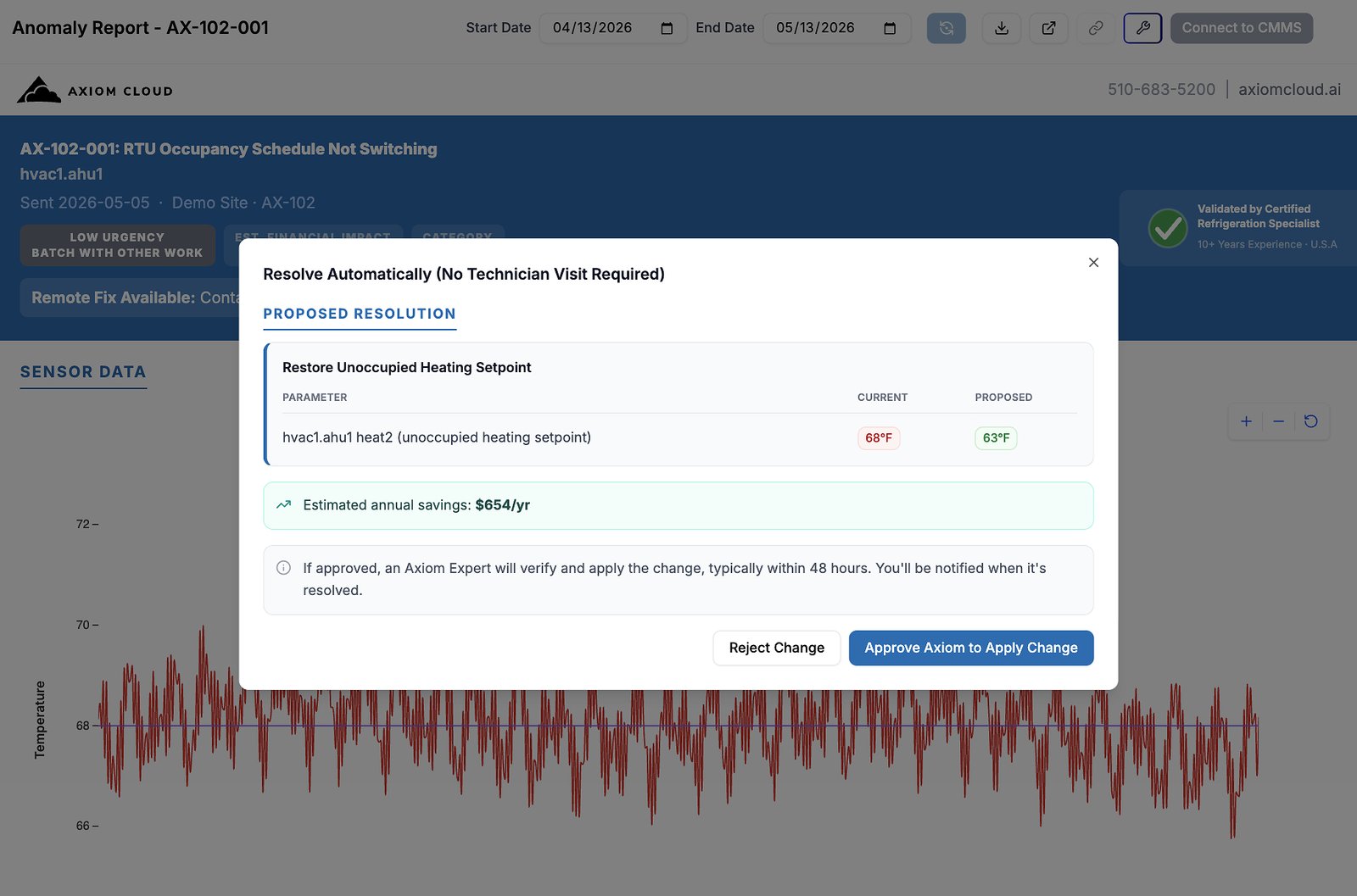Click the PARAMETER column header
Viewport: 1357px width, 896px height.
[315, 398]
